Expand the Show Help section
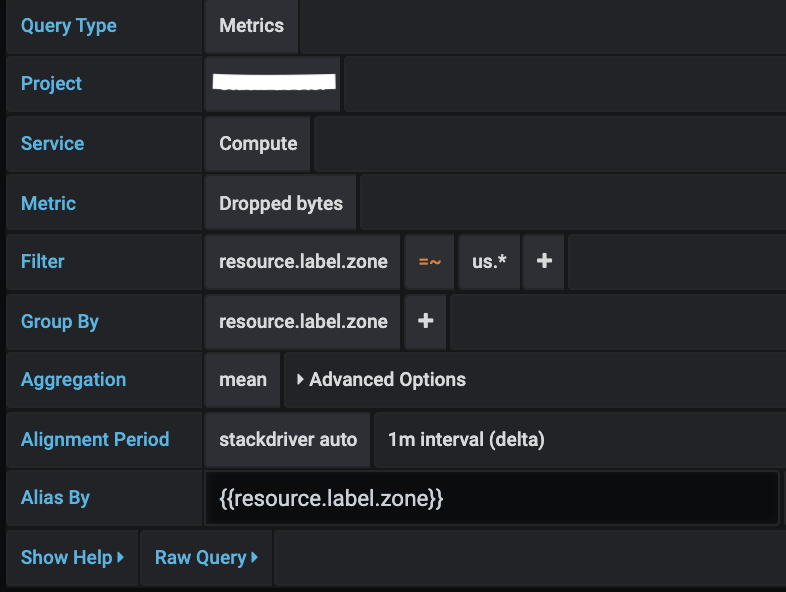This screenshot has height=592, width=786. 72,557
